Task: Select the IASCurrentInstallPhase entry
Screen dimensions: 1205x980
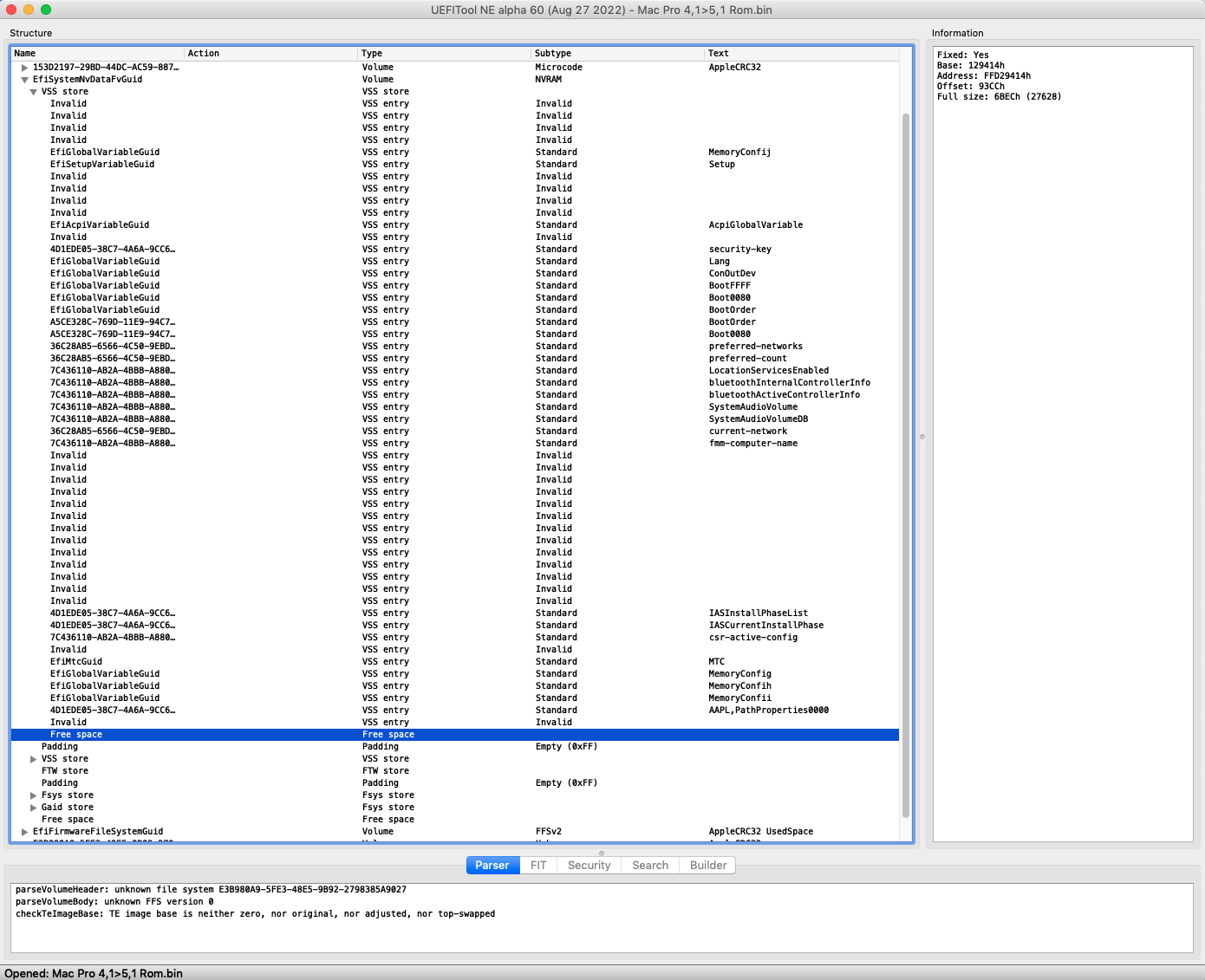Action: tap(455, 626)
